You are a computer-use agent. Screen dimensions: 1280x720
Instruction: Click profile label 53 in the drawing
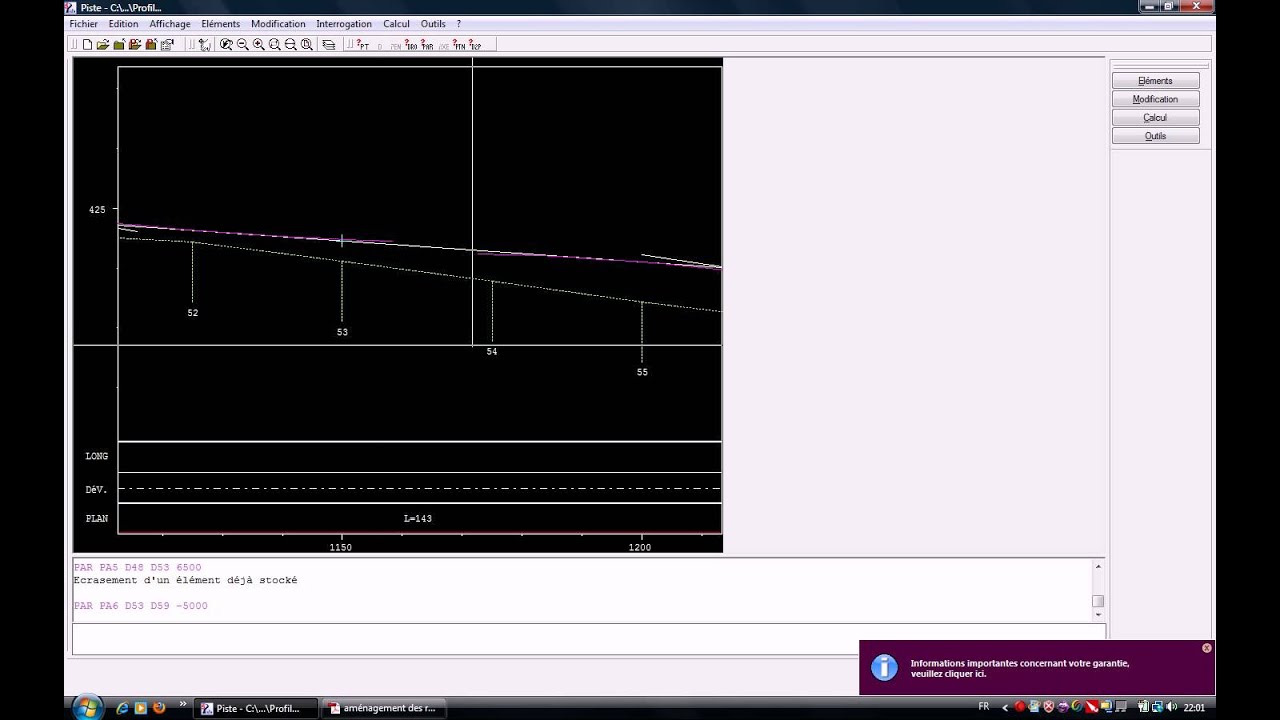point(342,332)
